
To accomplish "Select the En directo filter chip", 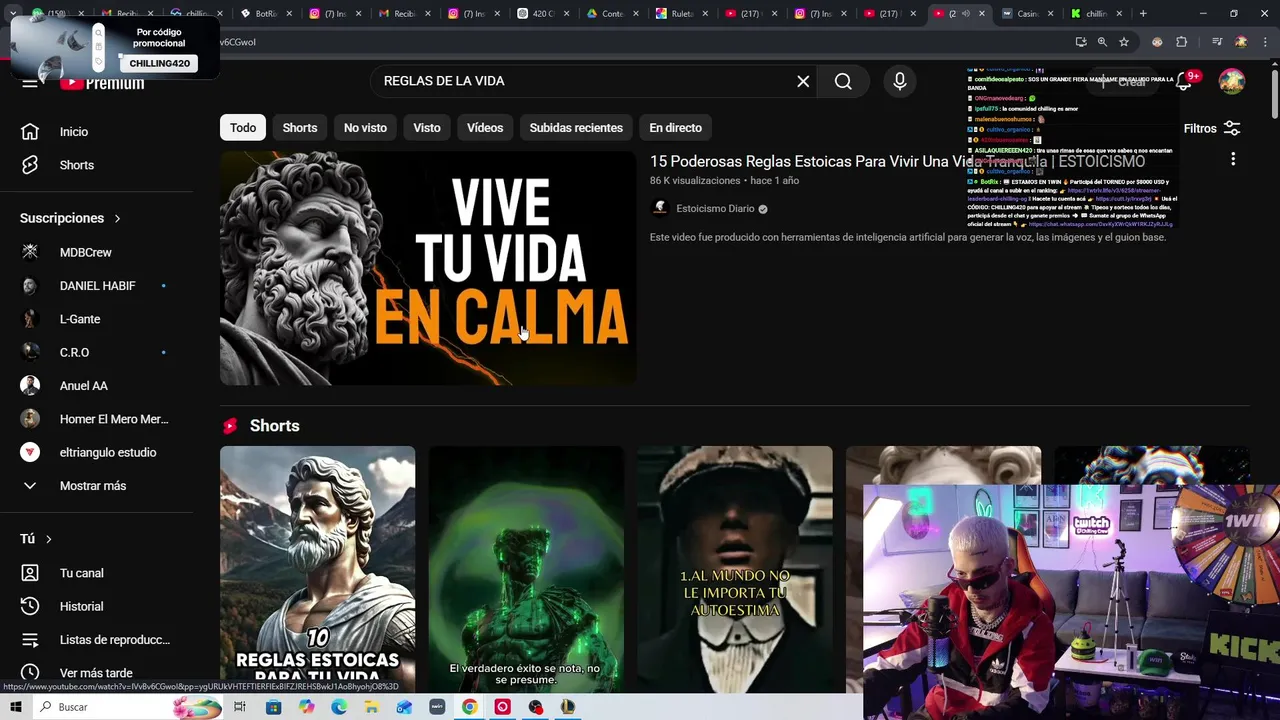I will pos(675,128).
